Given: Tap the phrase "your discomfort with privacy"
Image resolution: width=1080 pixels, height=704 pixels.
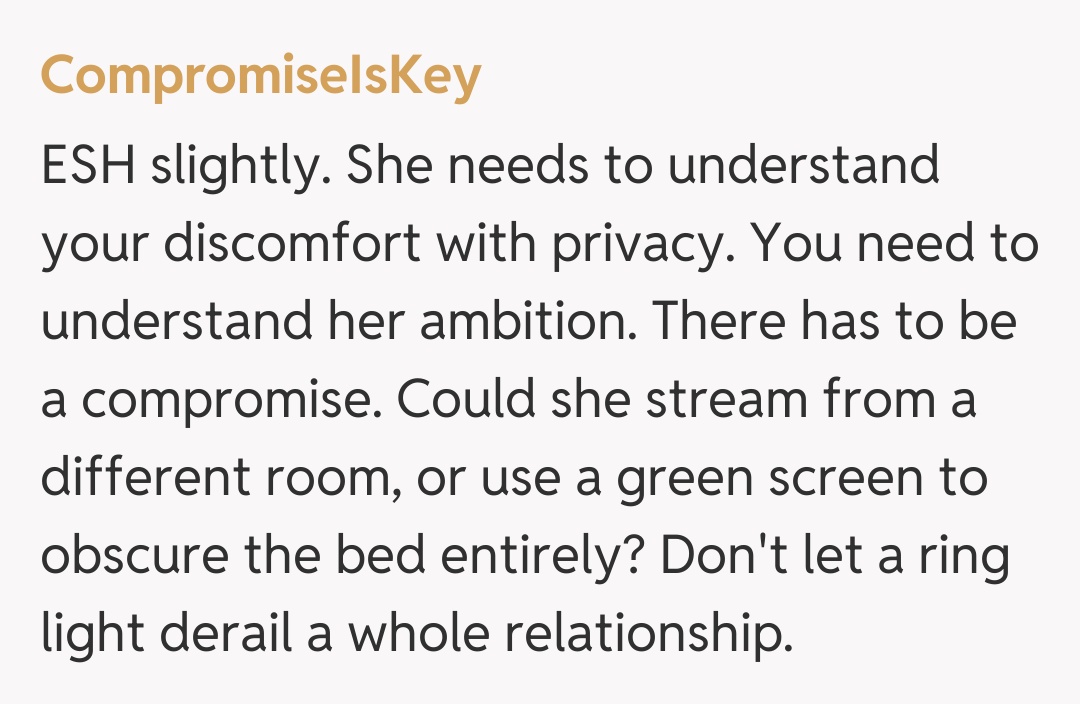Looking at the screenshot, I should pos(386,244).
